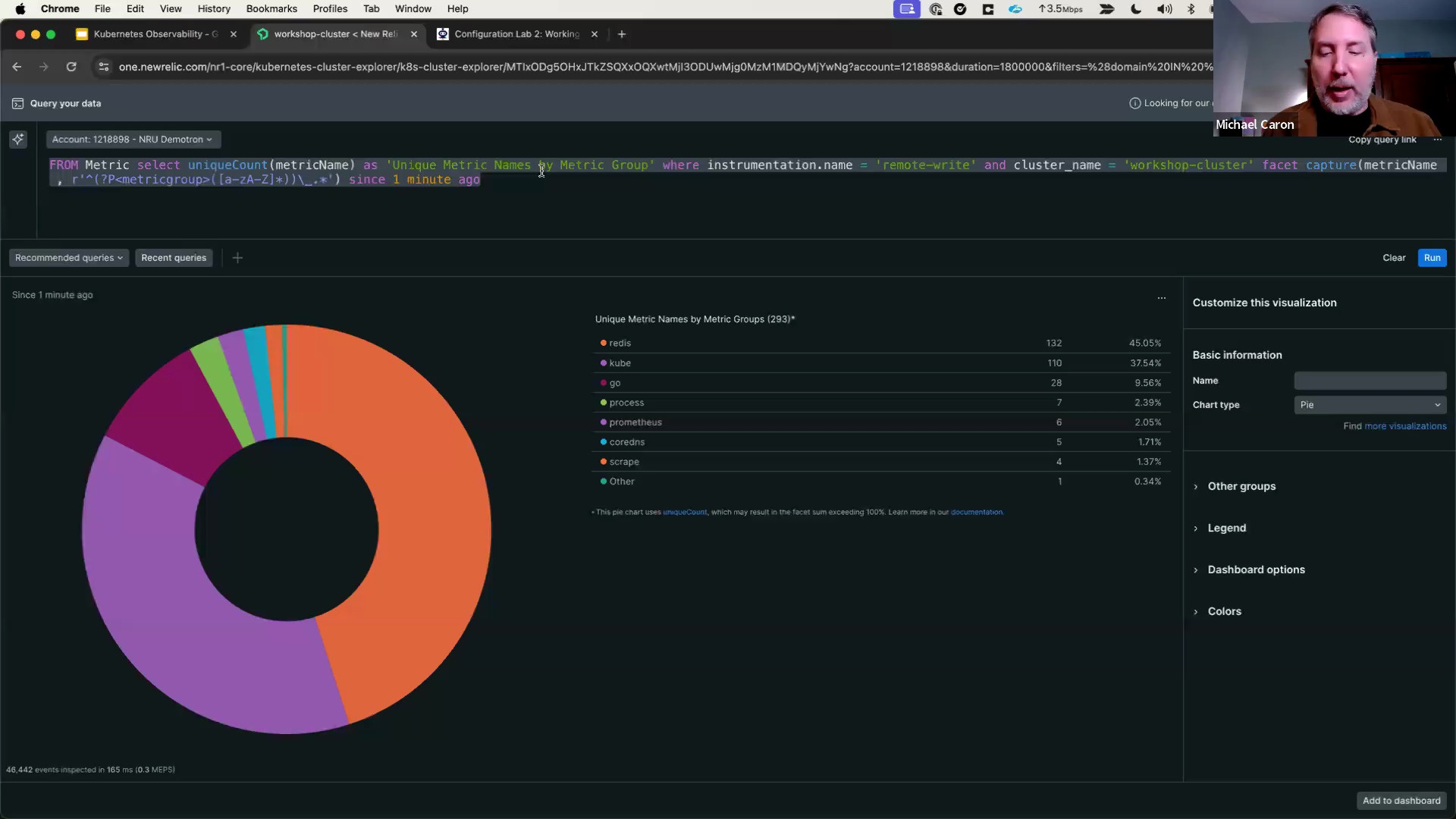This screenshot has width=1456, height=819.
Task: Close the Configuration Lab 2 tab
Action: pyautogui.click(x=595, y=34)
